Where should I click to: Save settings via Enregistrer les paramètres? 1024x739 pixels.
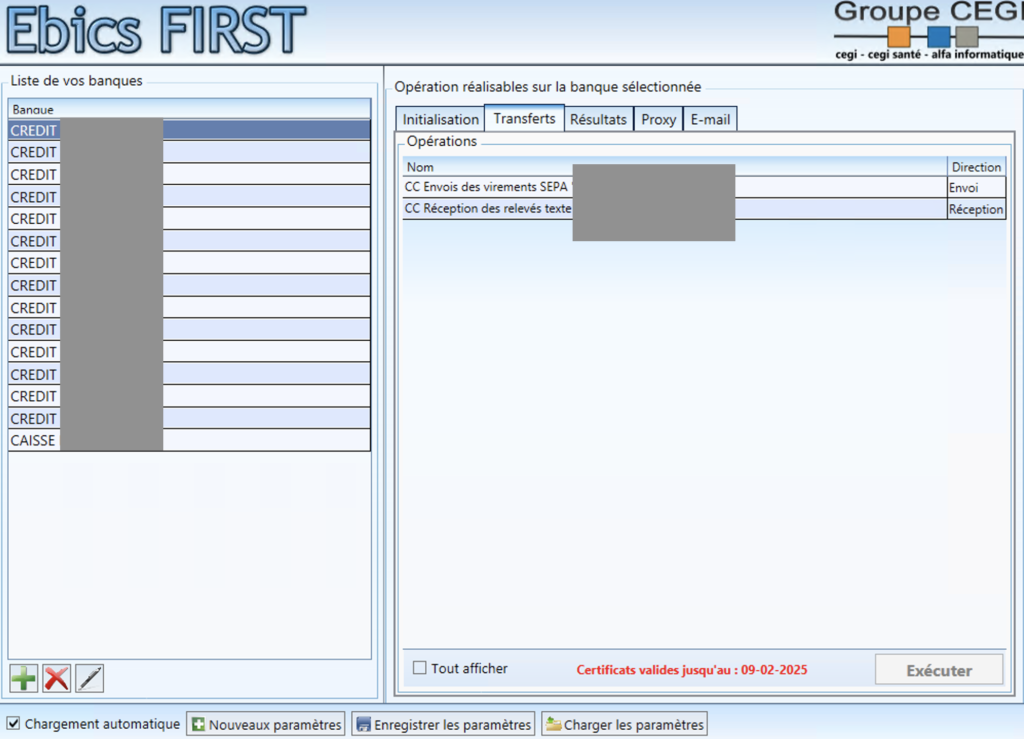(x=443, y=724)
